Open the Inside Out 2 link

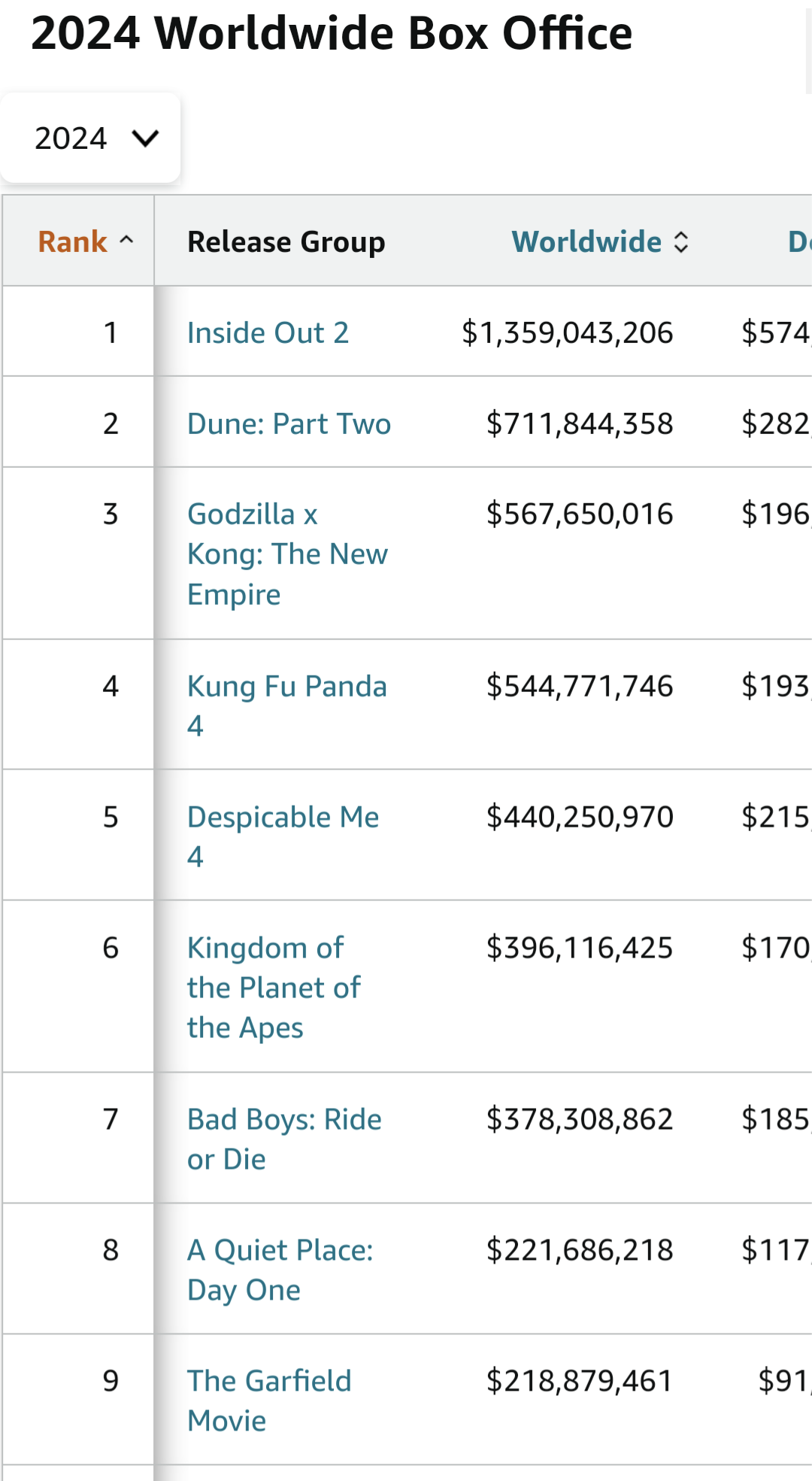click(268, 332)
